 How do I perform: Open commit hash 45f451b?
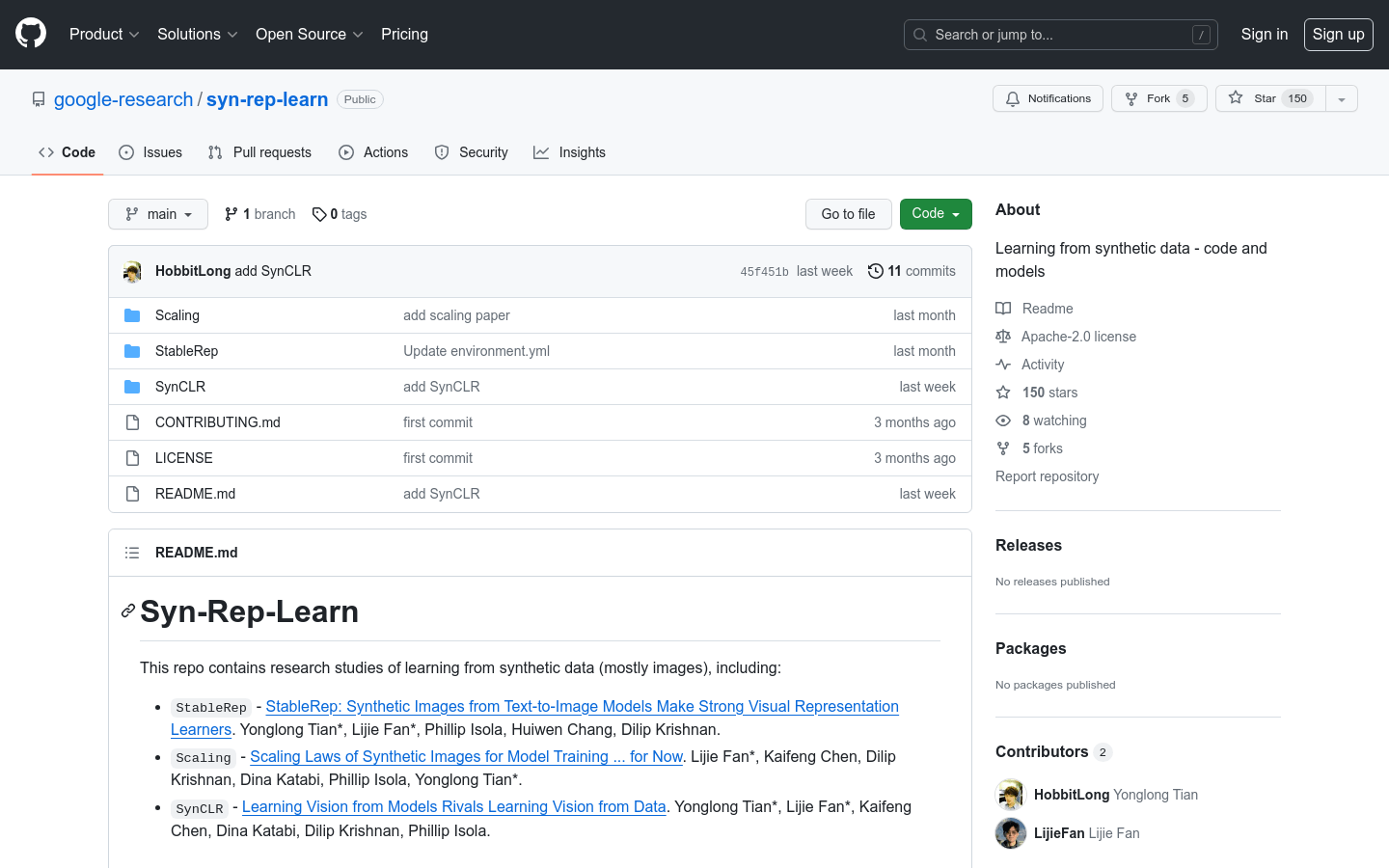coord(764,272)
